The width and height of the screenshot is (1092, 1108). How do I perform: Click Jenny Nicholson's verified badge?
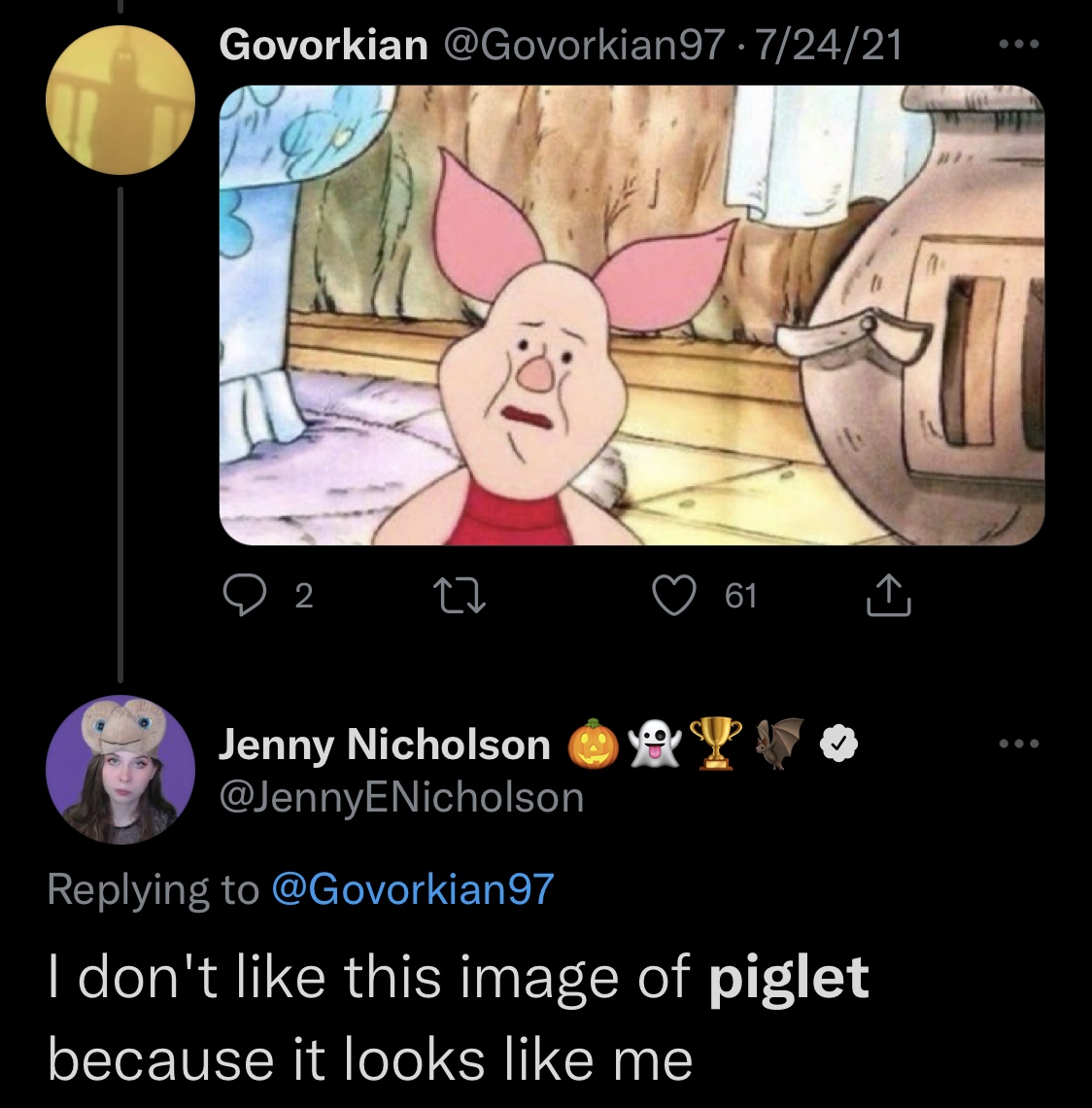point(839,744)
